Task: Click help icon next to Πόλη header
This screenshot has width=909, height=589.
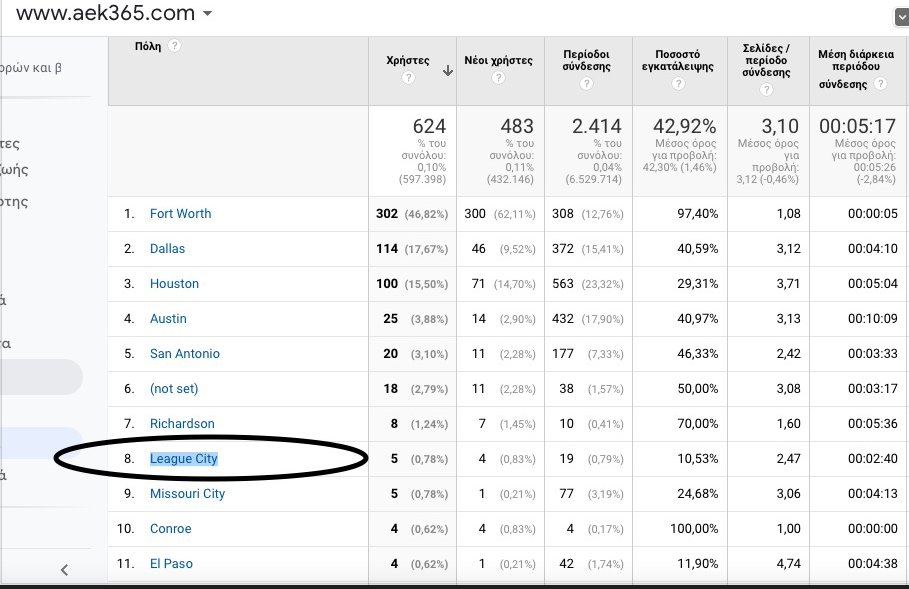Action: [175, 46]
